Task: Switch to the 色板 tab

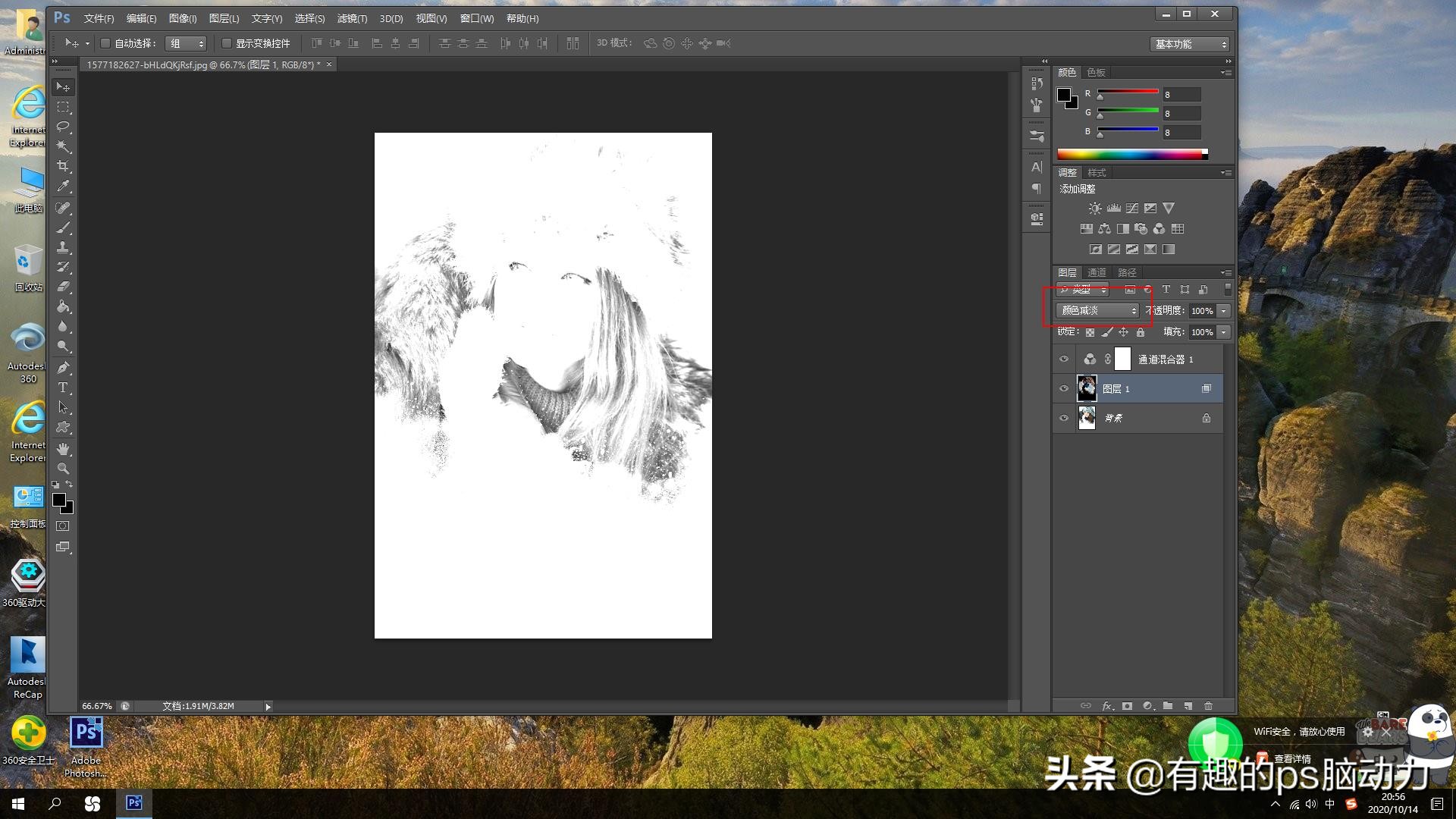Action: [1096, 72]
